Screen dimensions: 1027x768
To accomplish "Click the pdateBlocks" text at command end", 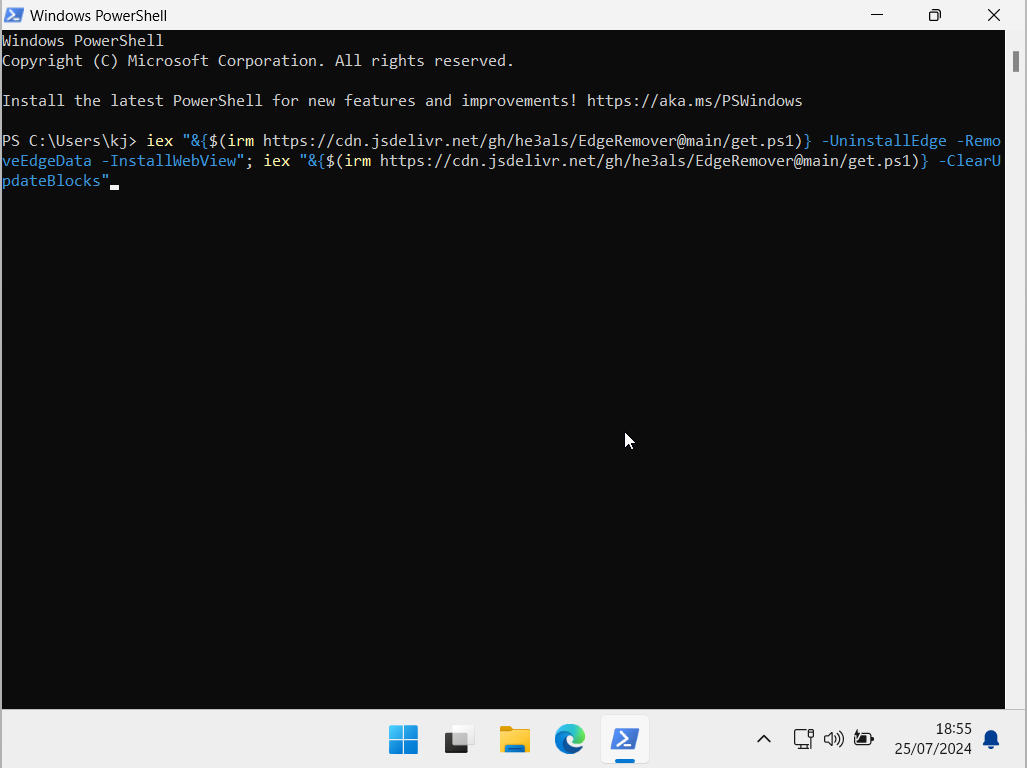I will (x=56, y=181).
